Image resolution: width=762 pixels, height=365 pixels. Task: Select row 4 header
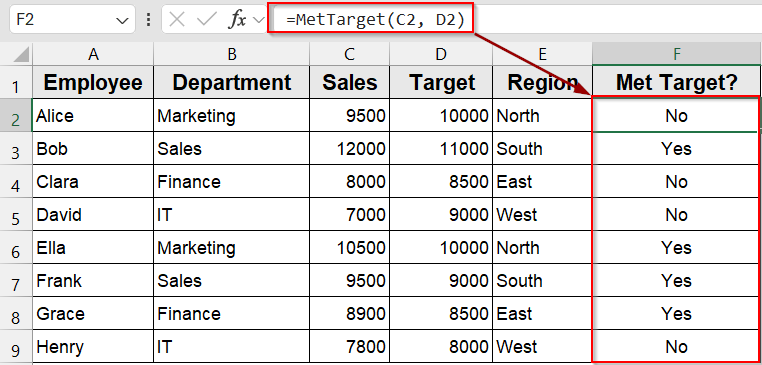[x=16, y=182]
